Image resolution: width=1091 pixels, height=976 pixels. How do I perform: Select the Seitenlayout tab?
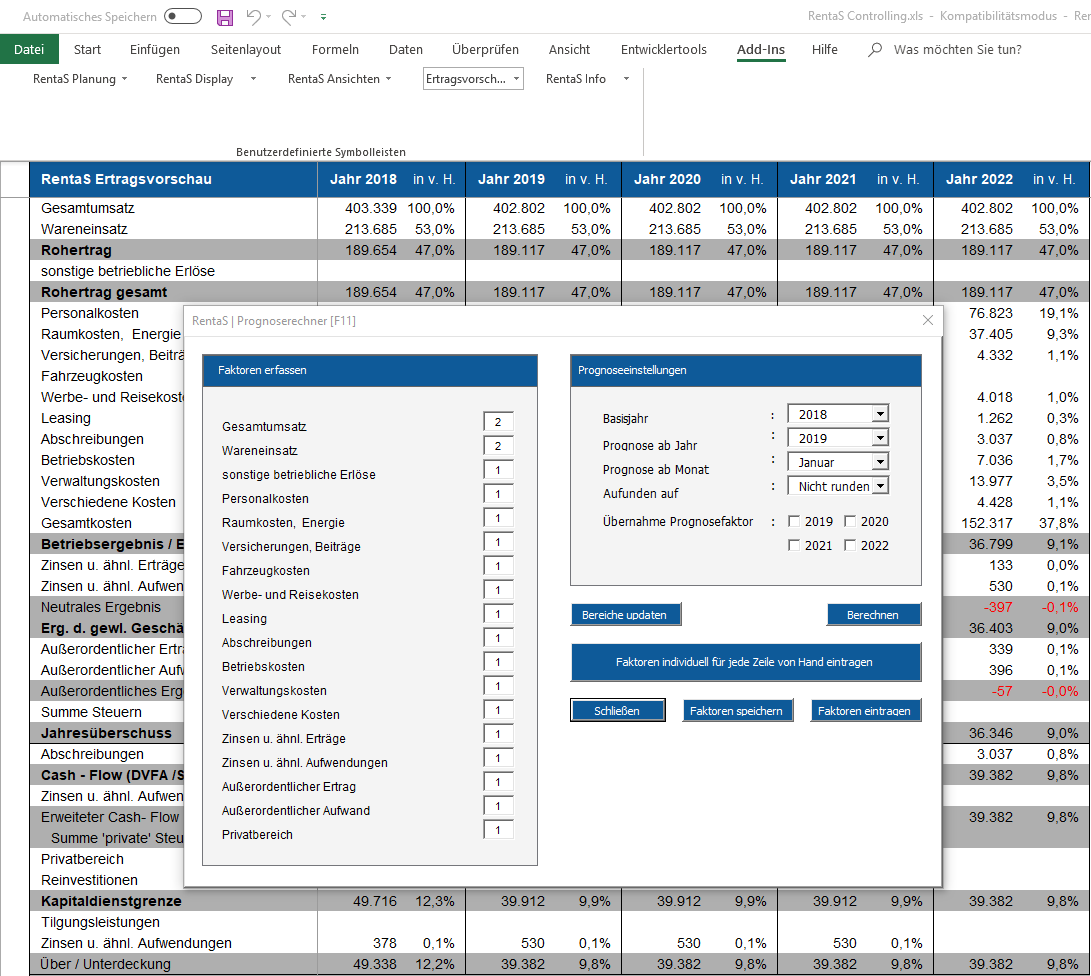click(246, 49)
